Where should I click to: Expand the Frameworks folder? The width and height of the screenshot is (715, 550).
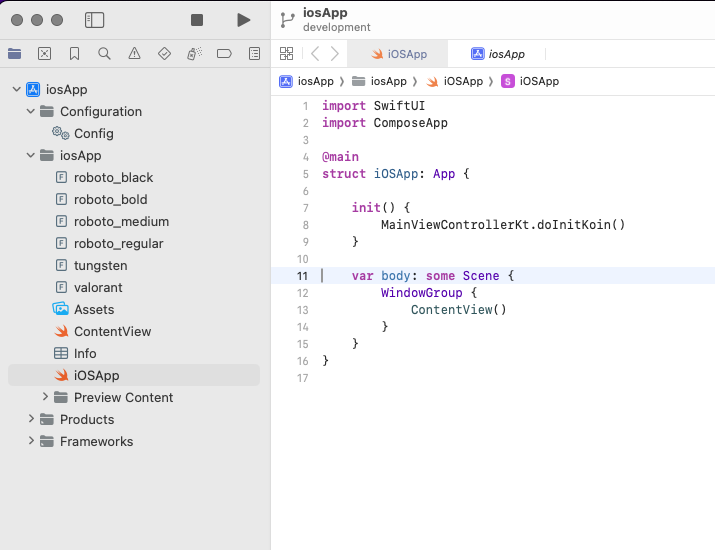(31, 441)
